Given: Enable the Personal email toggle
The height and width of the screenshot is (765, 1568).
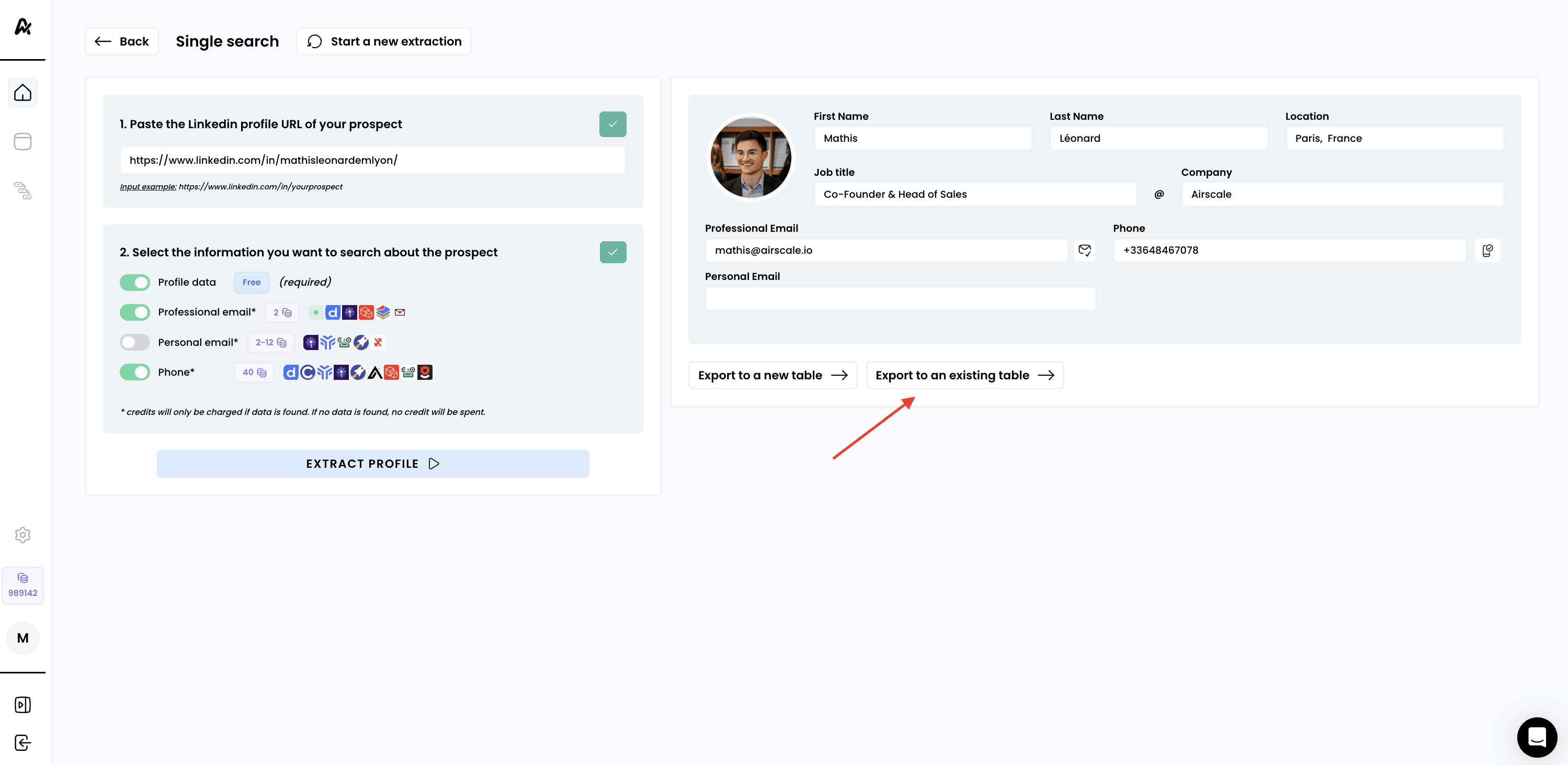Looking at the screenshot, I should click(134, 342).
